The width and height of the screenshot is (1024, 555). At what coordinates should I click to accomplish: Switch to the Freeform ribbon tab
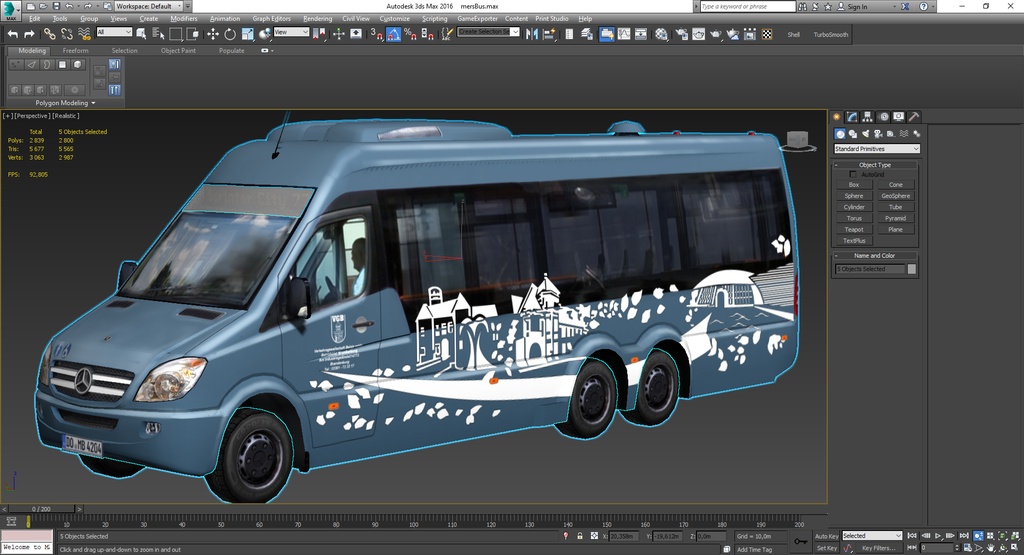point(75,50)
